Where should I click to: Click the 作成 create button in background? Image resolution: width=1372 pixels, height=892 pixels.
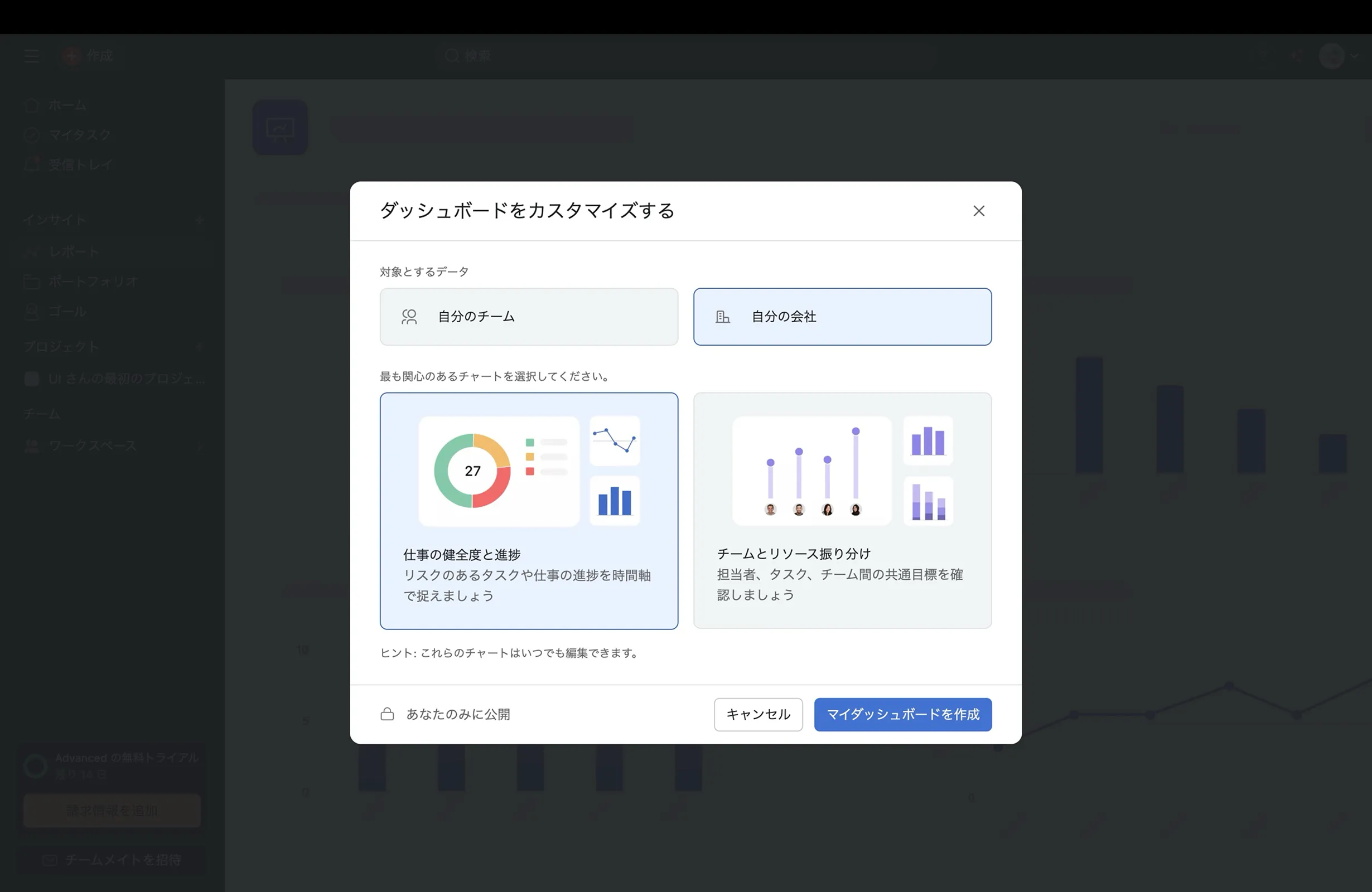[88, 56]
